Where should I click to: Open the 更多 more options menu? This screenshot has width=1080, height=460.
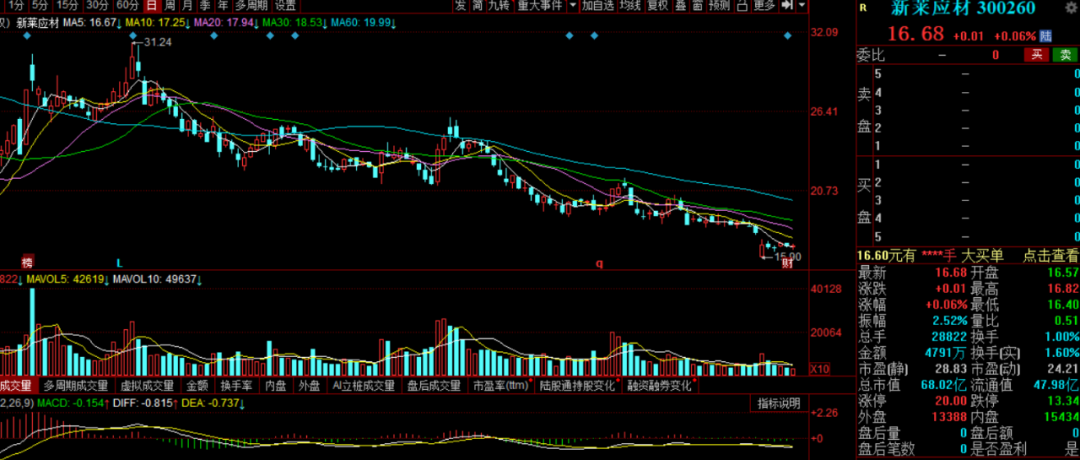click(764, 6)
